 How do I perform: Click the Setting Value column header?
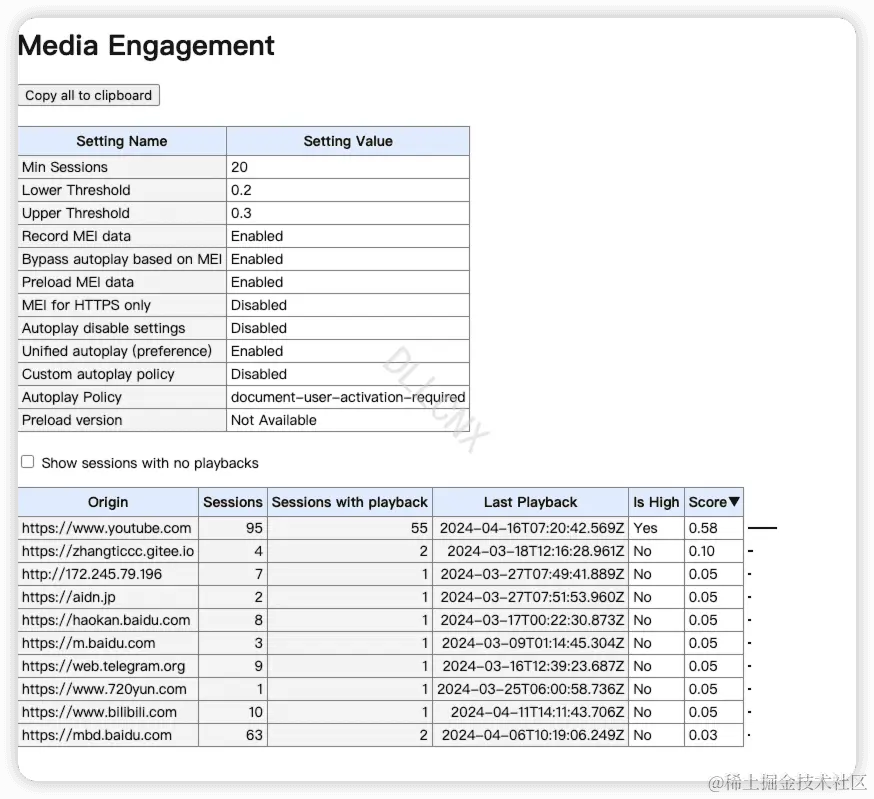348,141
